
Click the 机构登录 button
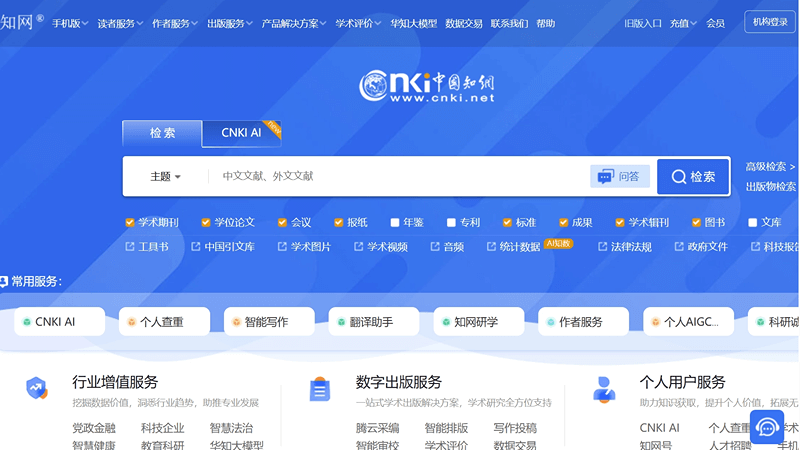pyautogui.click(x=770, y=22)
